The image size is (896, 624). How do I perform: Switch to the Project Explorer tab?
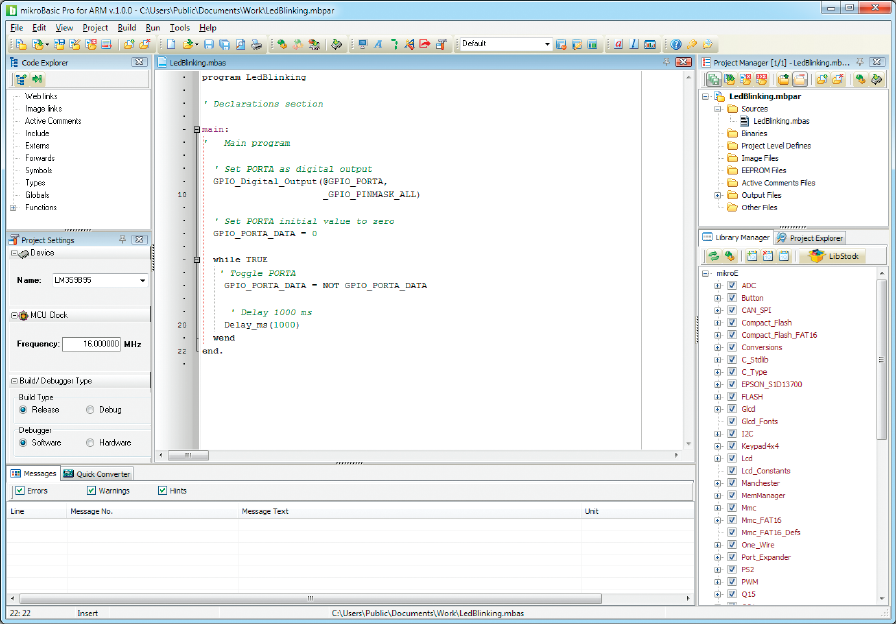(x=810, y=238)
